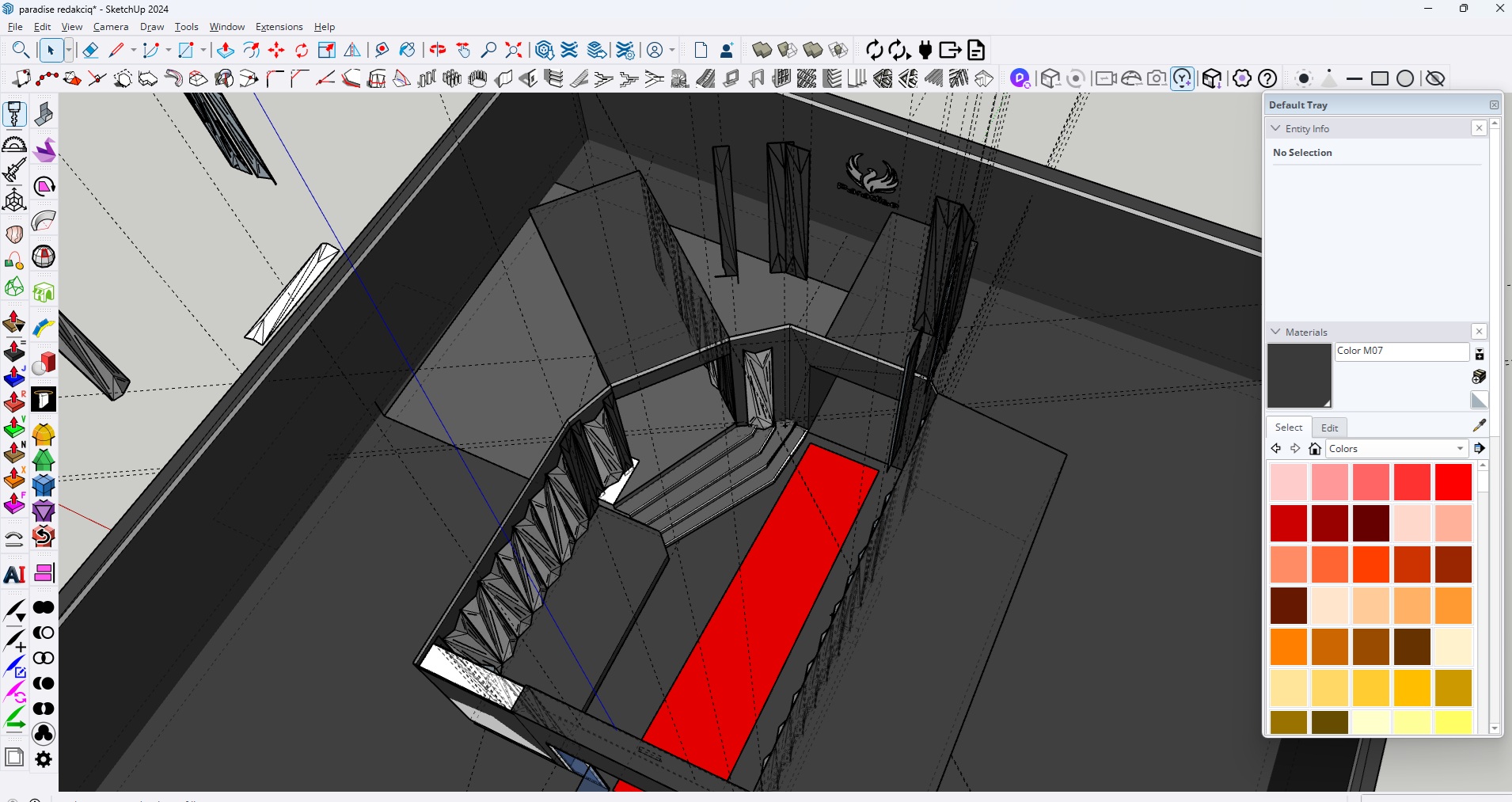Click the Sample Paint eyedropper
The image size is (1512, 802).
click(1479, 425)
